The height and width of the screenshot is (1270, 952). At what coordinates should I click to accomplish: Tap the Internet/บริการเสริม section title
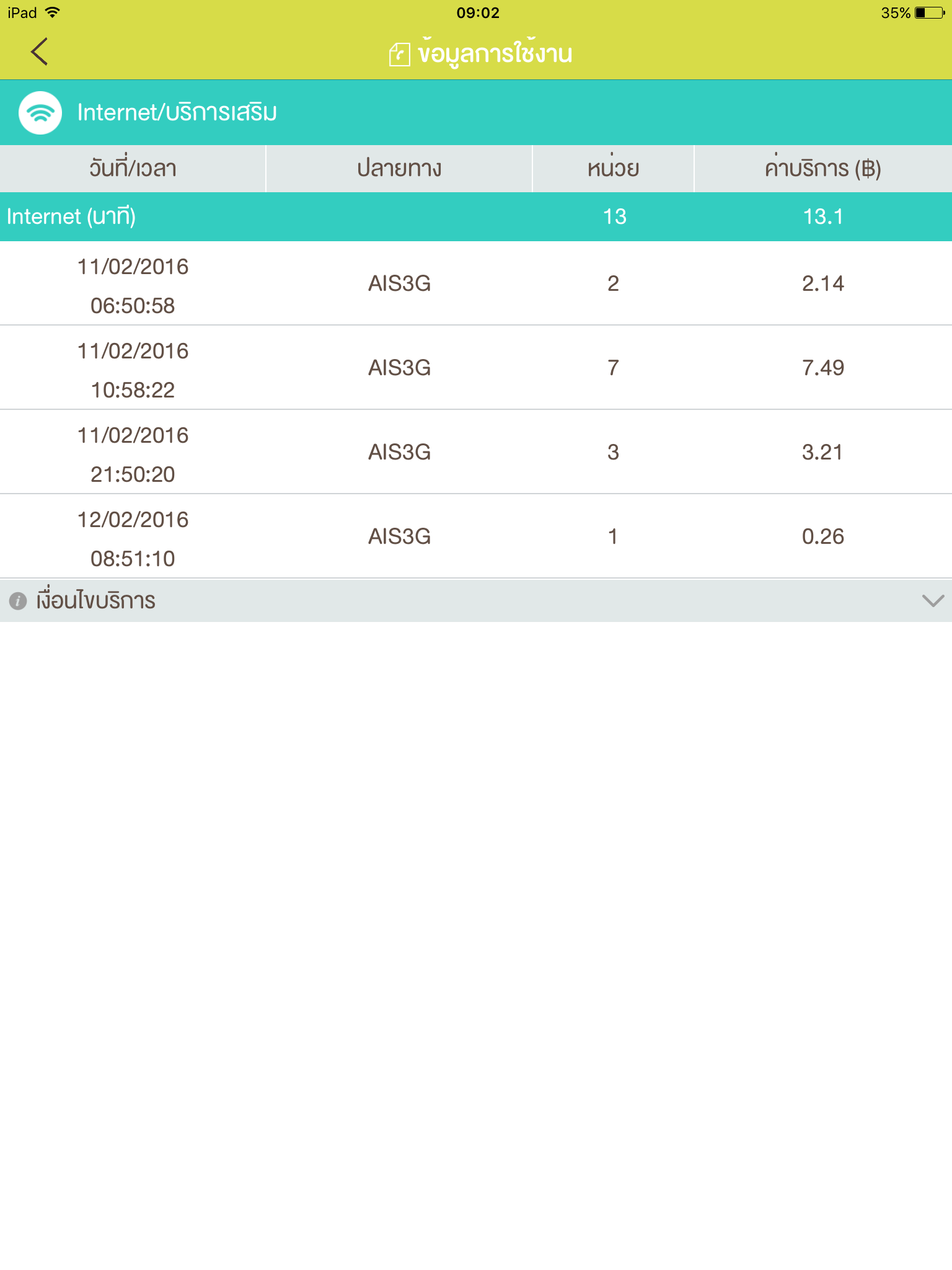(177, 112)
